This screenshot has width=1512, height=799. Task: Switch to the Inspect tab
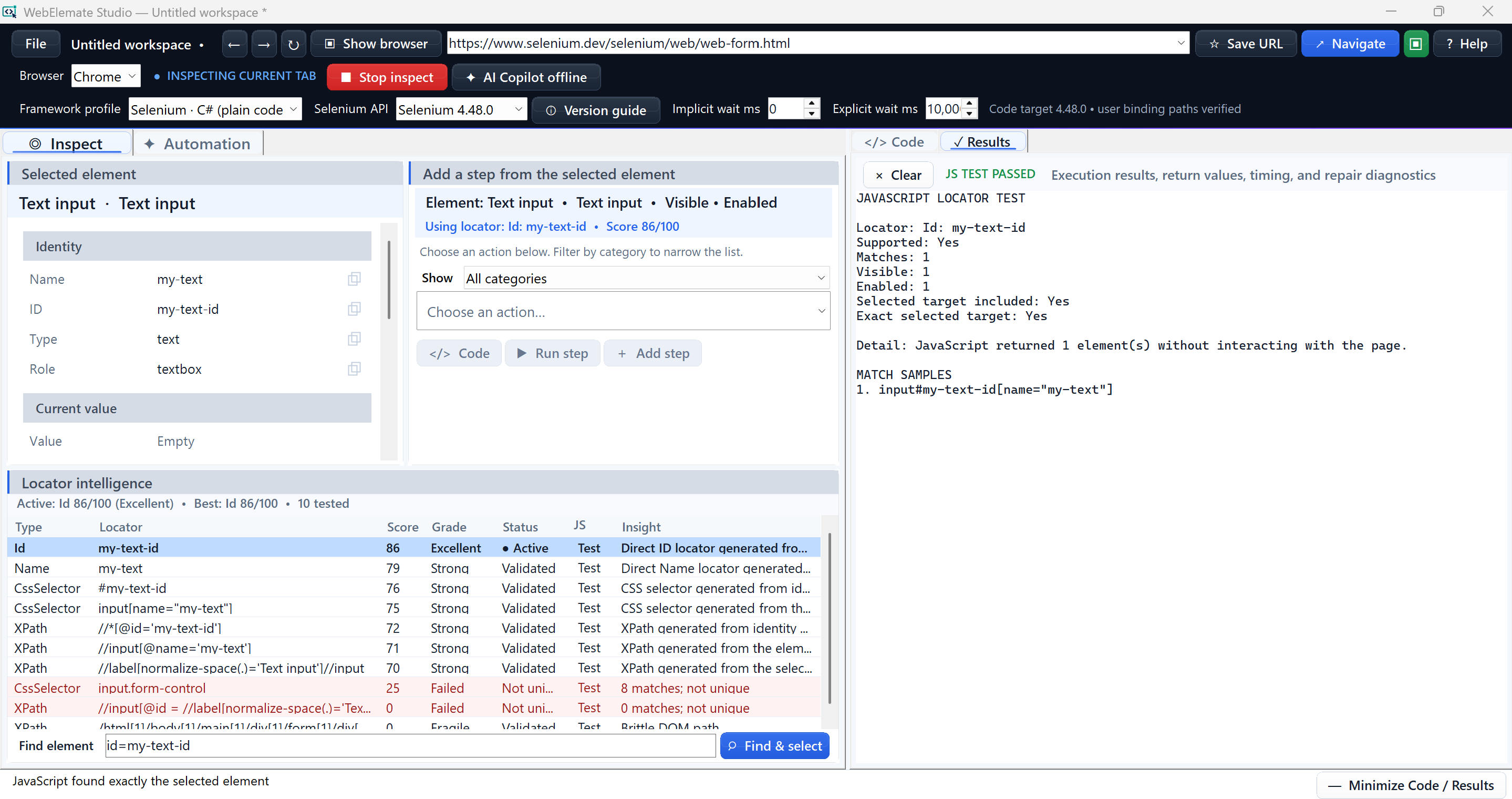pos(67,144)
